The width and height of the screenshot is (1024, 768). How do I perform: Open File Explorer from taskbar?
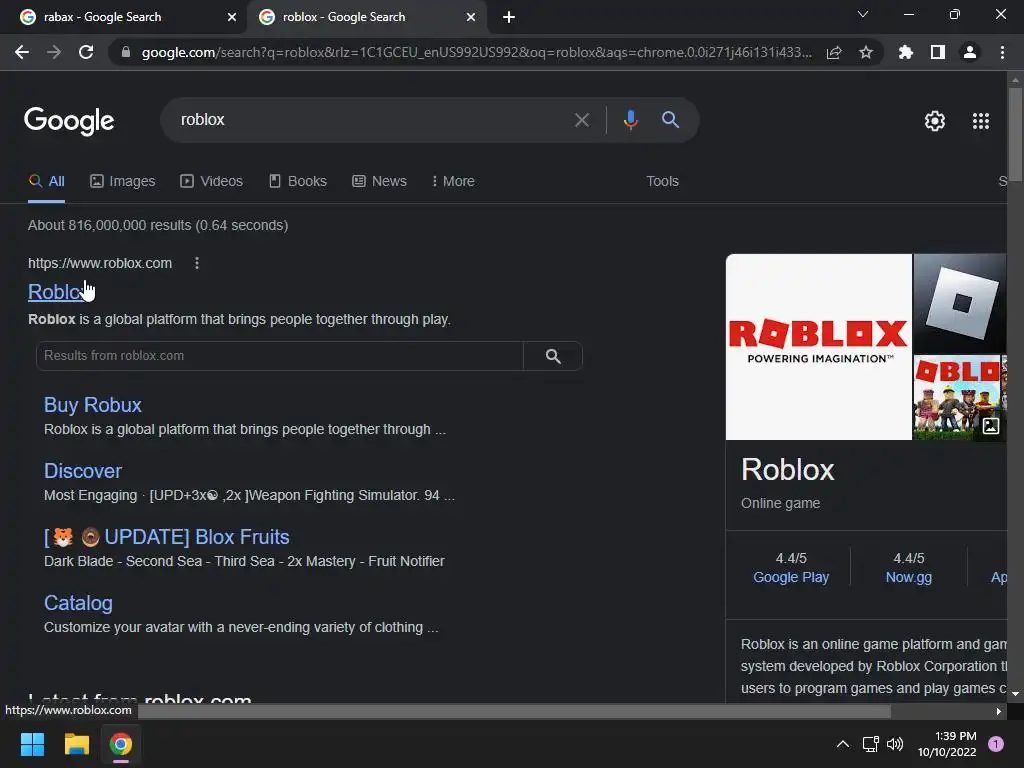tap(76, 744)
